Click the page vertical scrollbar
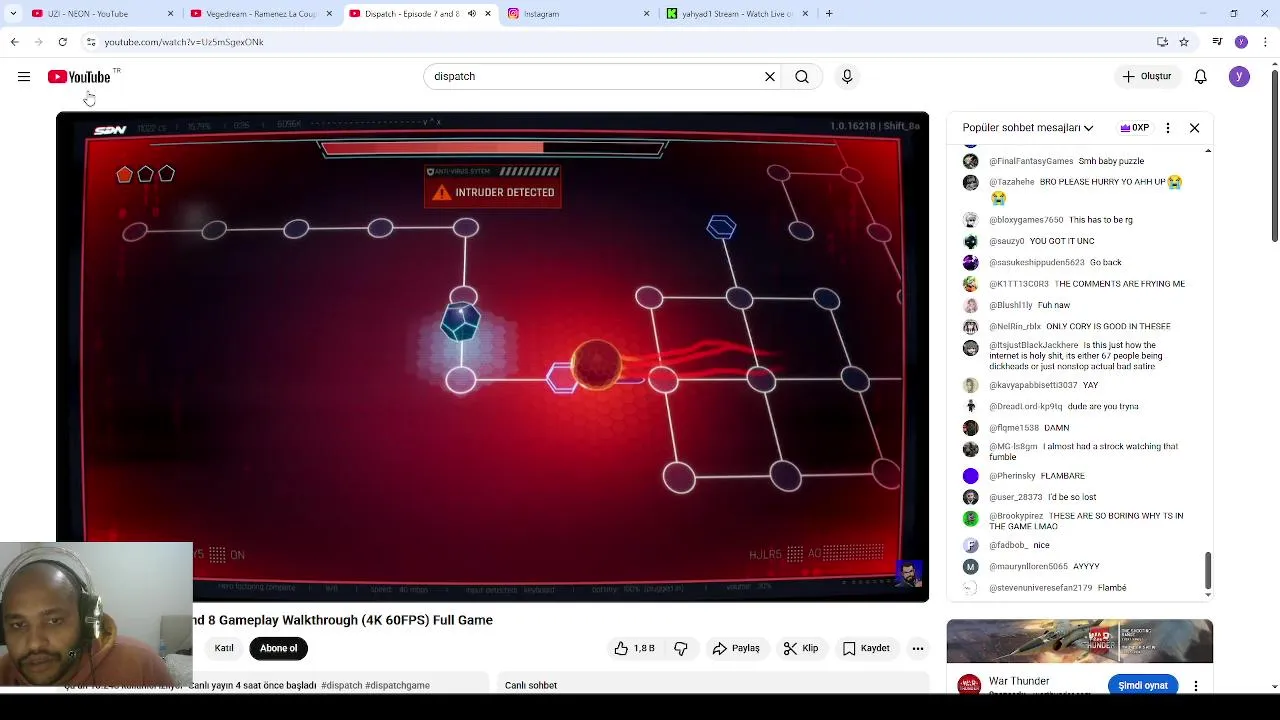The width and height of the screenshot is (1280, 720). coord(1274,155)
